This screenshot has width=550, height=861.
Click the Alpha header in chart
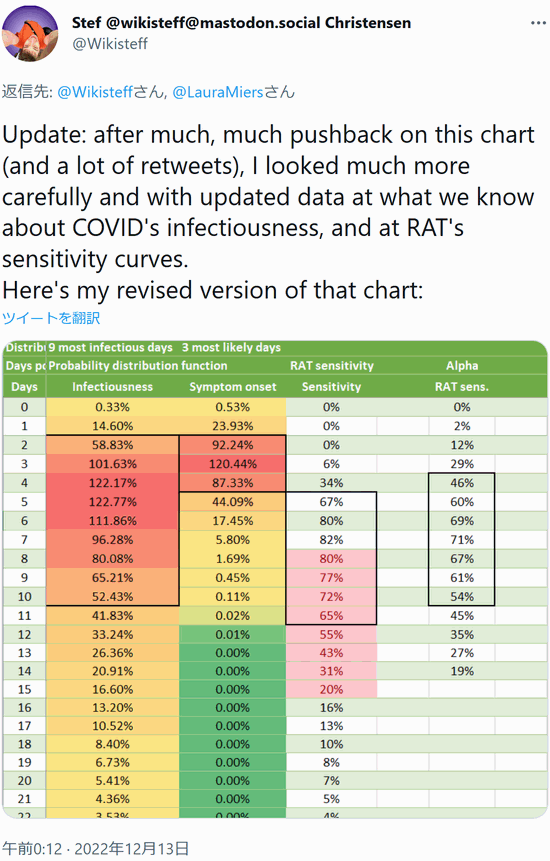coord(462,366)
